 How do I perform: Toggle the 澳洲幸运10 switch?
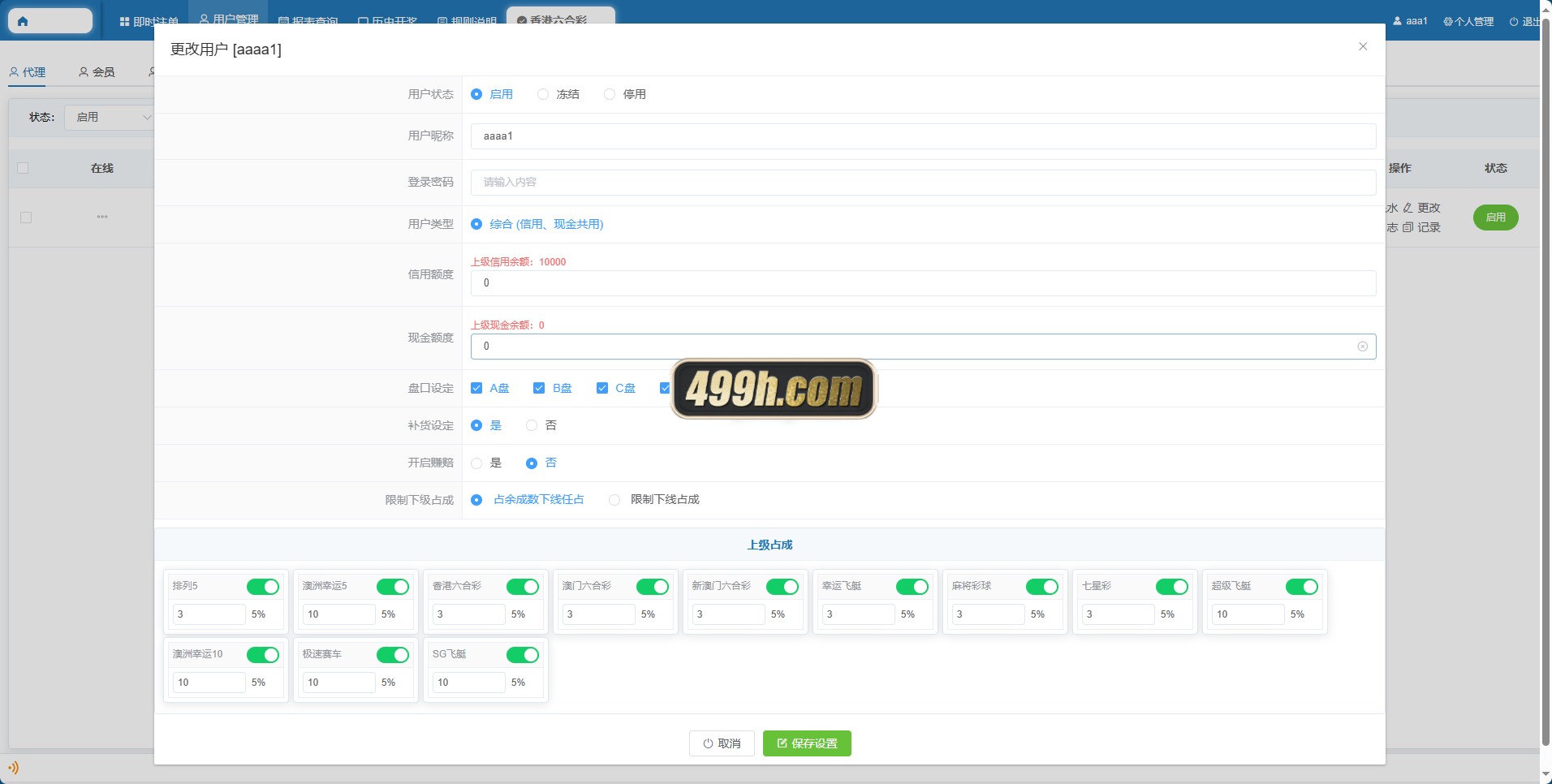click(263, 655)
